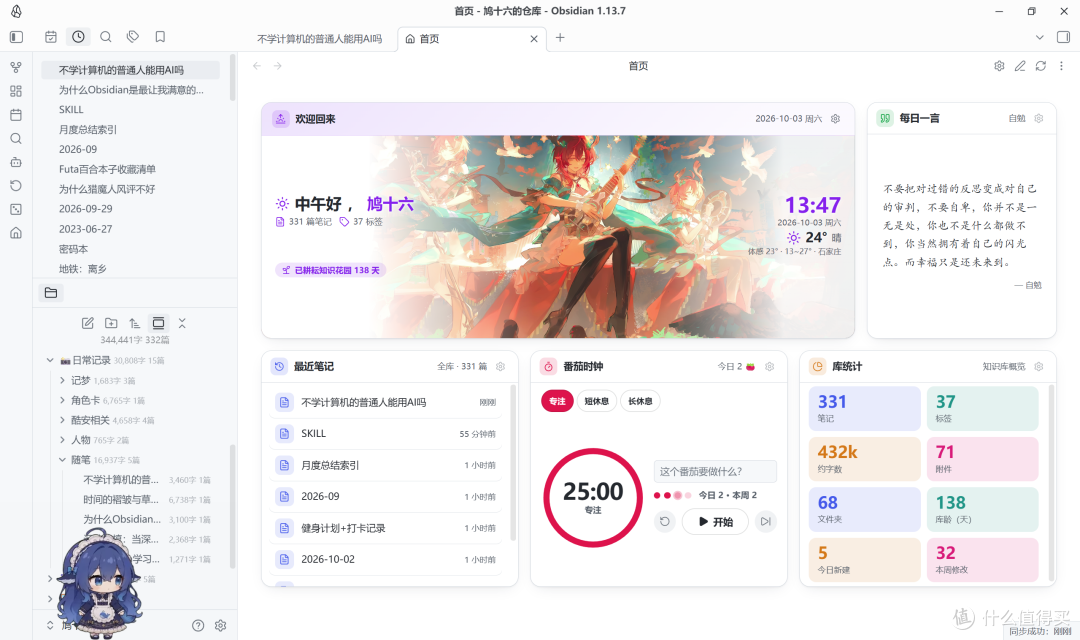Focus the 这个番茄要做什么 input field
Image resolution: width=1080 pixels, height=640 pixels.
[x=715, y=471]
